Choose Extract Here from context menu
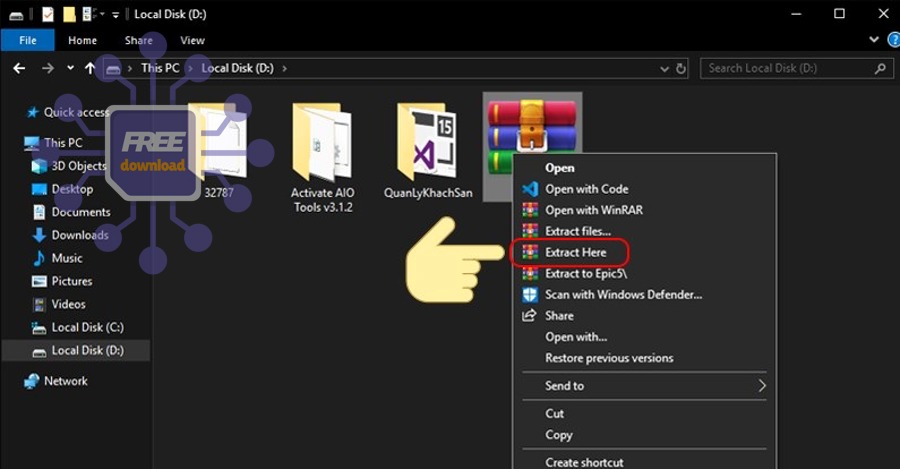This screenshot has width=900, height=469. [x=575, y=252]
